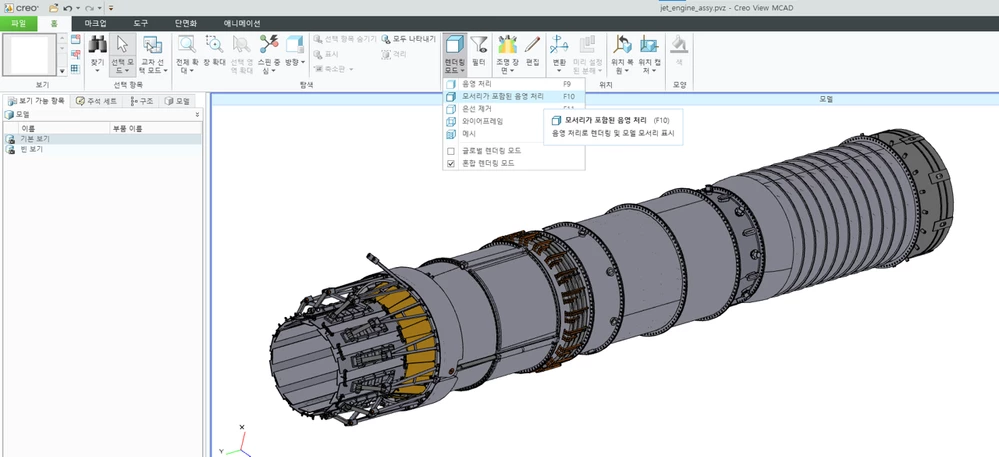Click the 색 paint bucket icon
Screen dimensions: 999x457
(679, 45)
